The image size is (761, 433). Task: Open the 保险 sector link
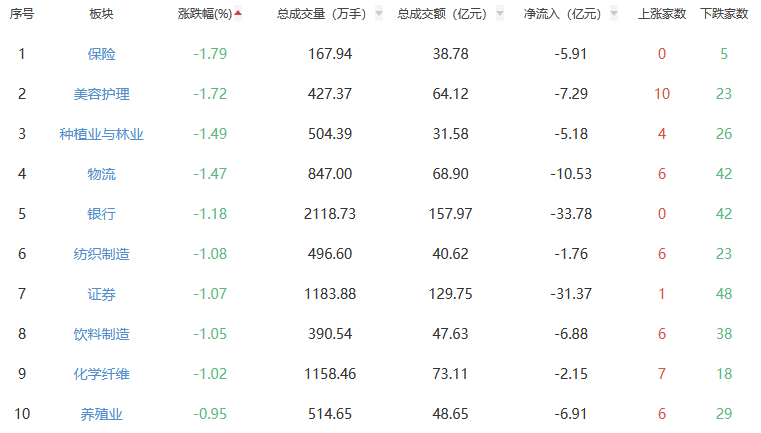pyautogui.click(x=101, y=54)
